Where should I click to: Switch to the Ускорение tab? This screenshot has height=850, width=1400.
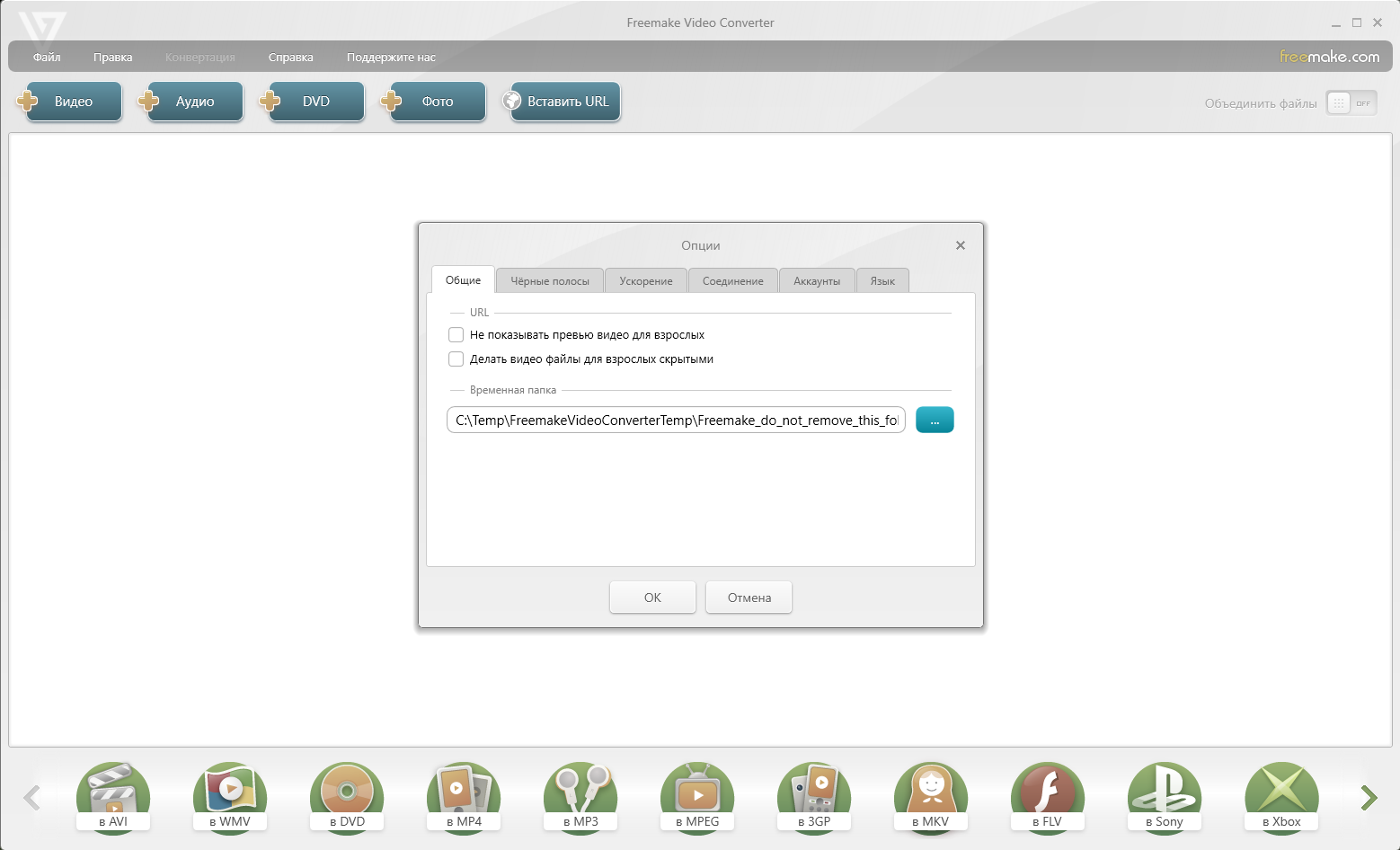pos(645,281)
